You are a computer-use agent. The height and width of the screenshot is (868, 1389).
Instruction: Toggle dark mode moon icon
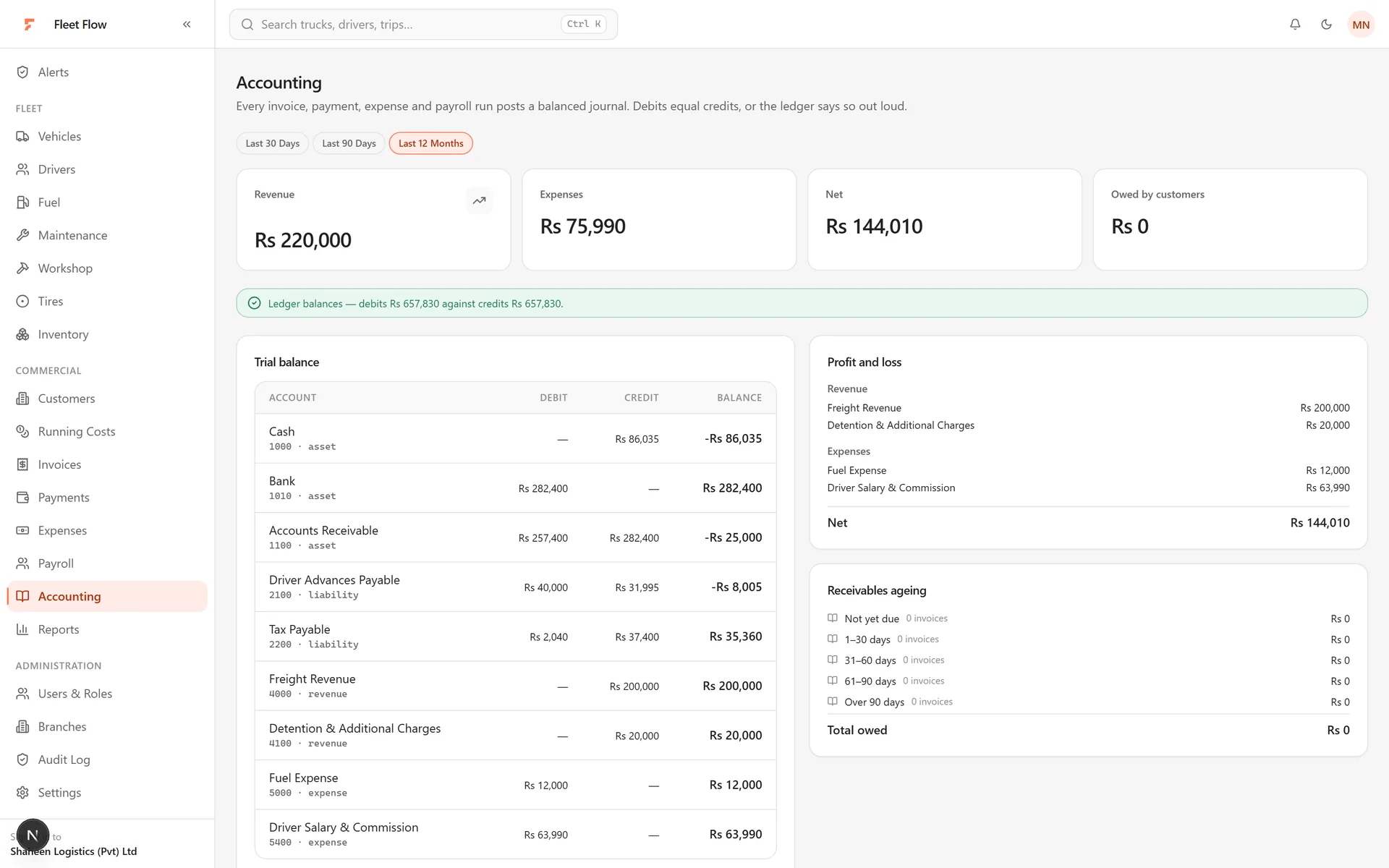point(1326,25)
